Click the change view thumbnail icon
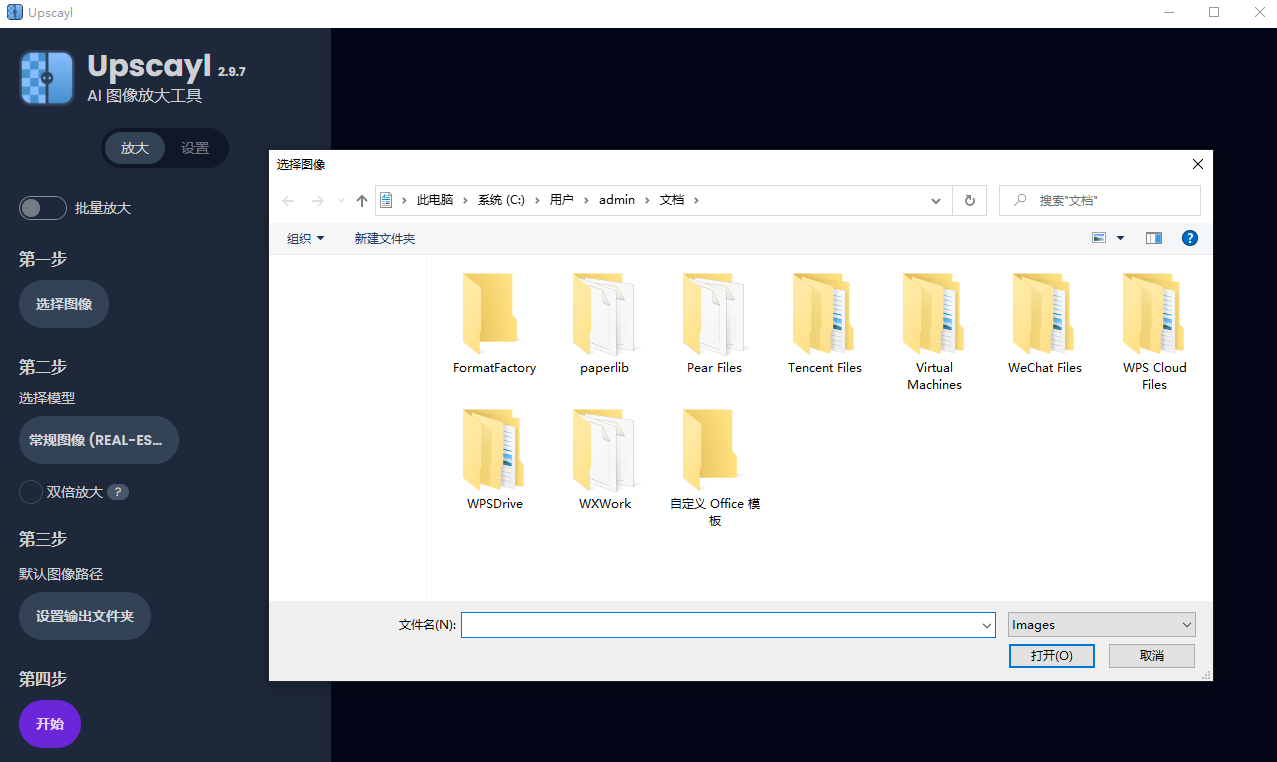The image size is (1277, 762). 1098,238
